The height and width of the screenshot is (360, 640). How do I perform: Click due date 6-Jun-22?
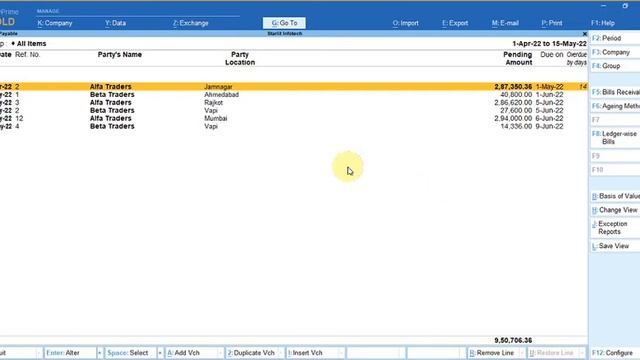click(x=549, y=118)
